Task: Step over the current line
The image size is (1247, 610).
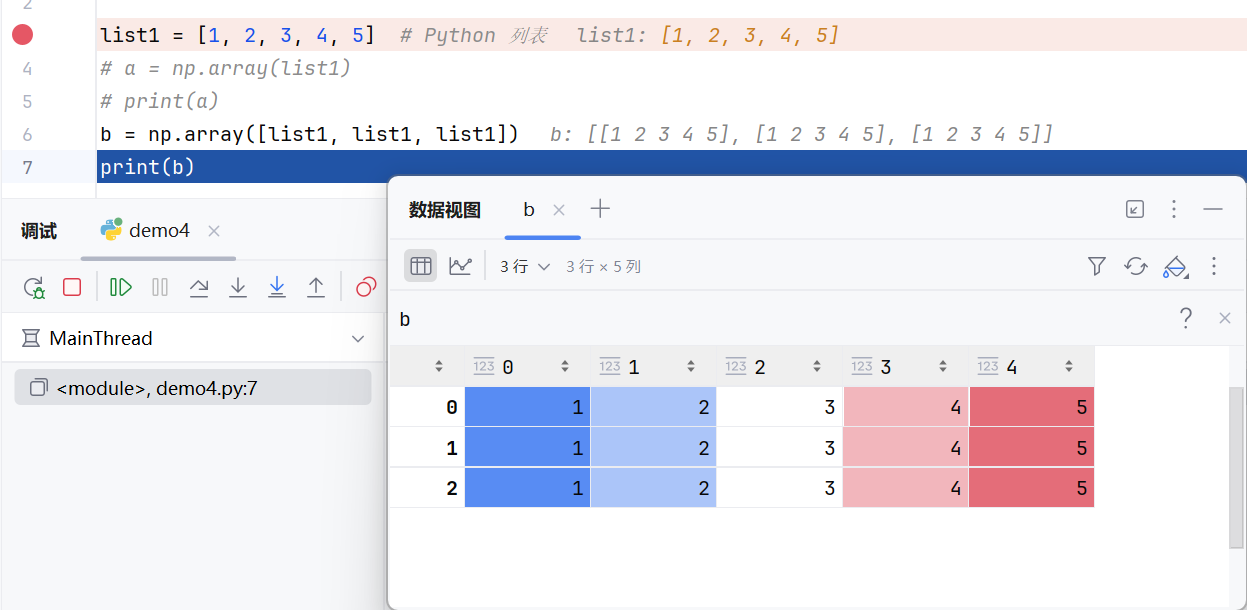Action: [199, 287]
